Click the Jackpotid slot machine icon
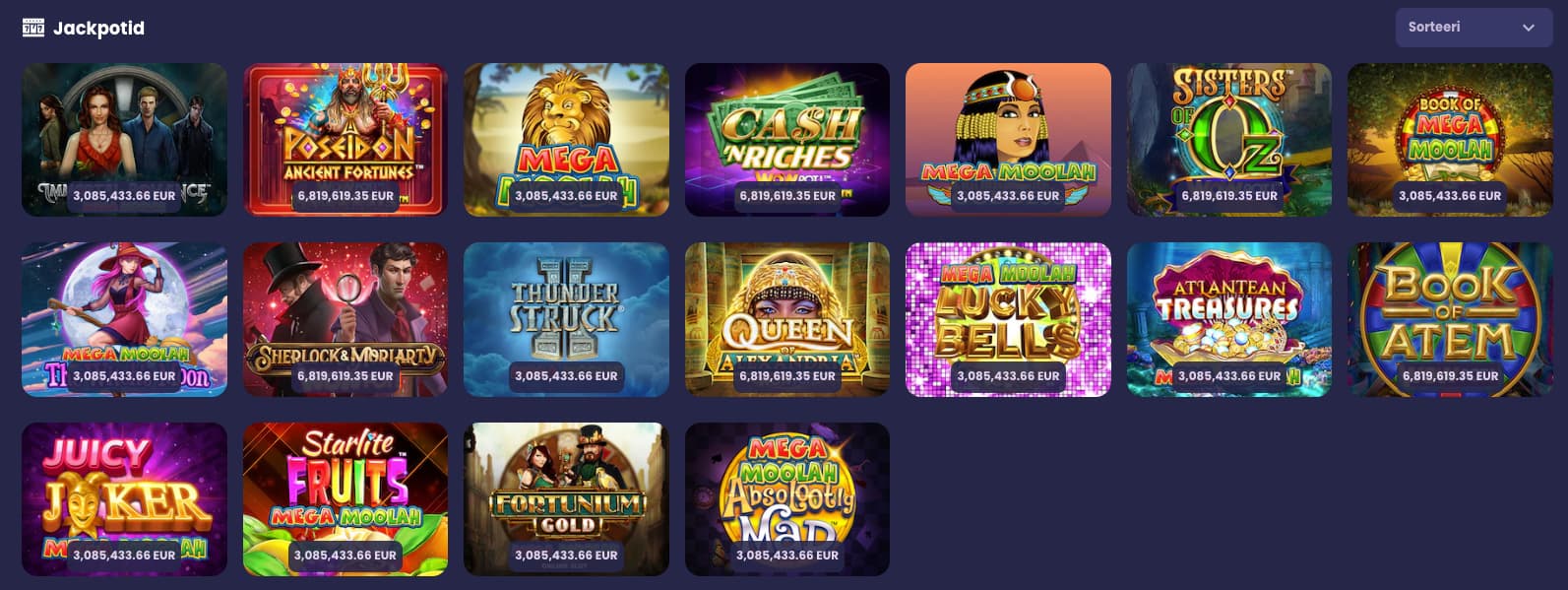This screenshot has height=590, width=1568. pos(33,28)
